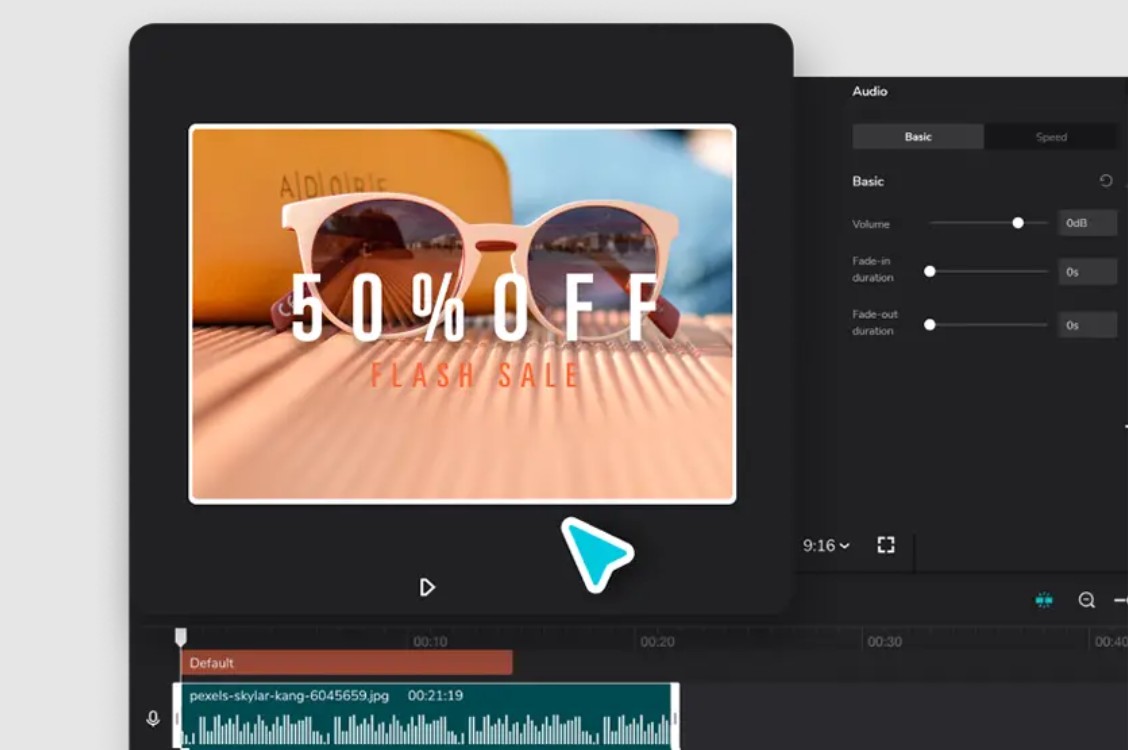Select the Default clip on the timeline
The width and height of the screenshot is (1128, 750).
[346, 663]
